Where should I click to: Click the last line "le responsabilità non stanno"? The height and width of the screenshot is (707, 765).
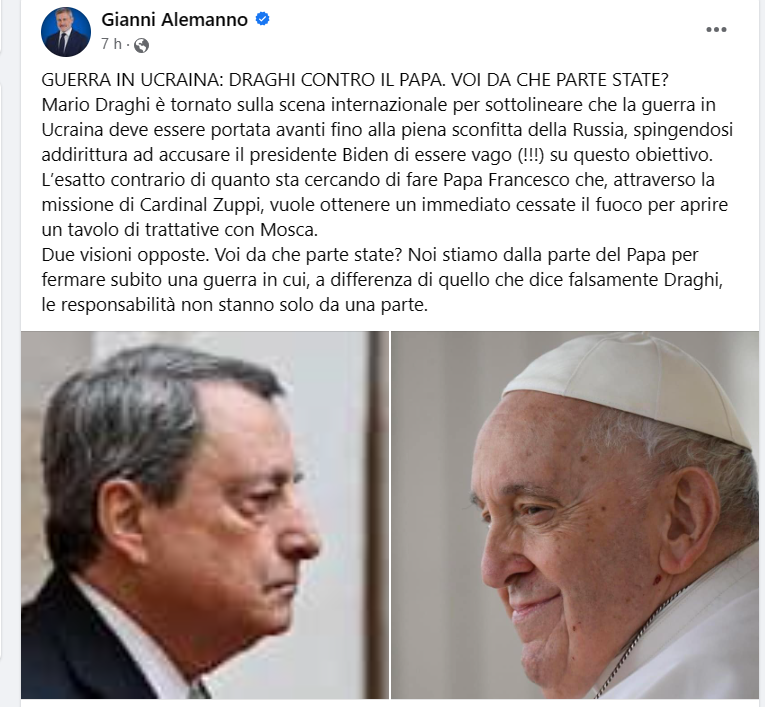235,305
